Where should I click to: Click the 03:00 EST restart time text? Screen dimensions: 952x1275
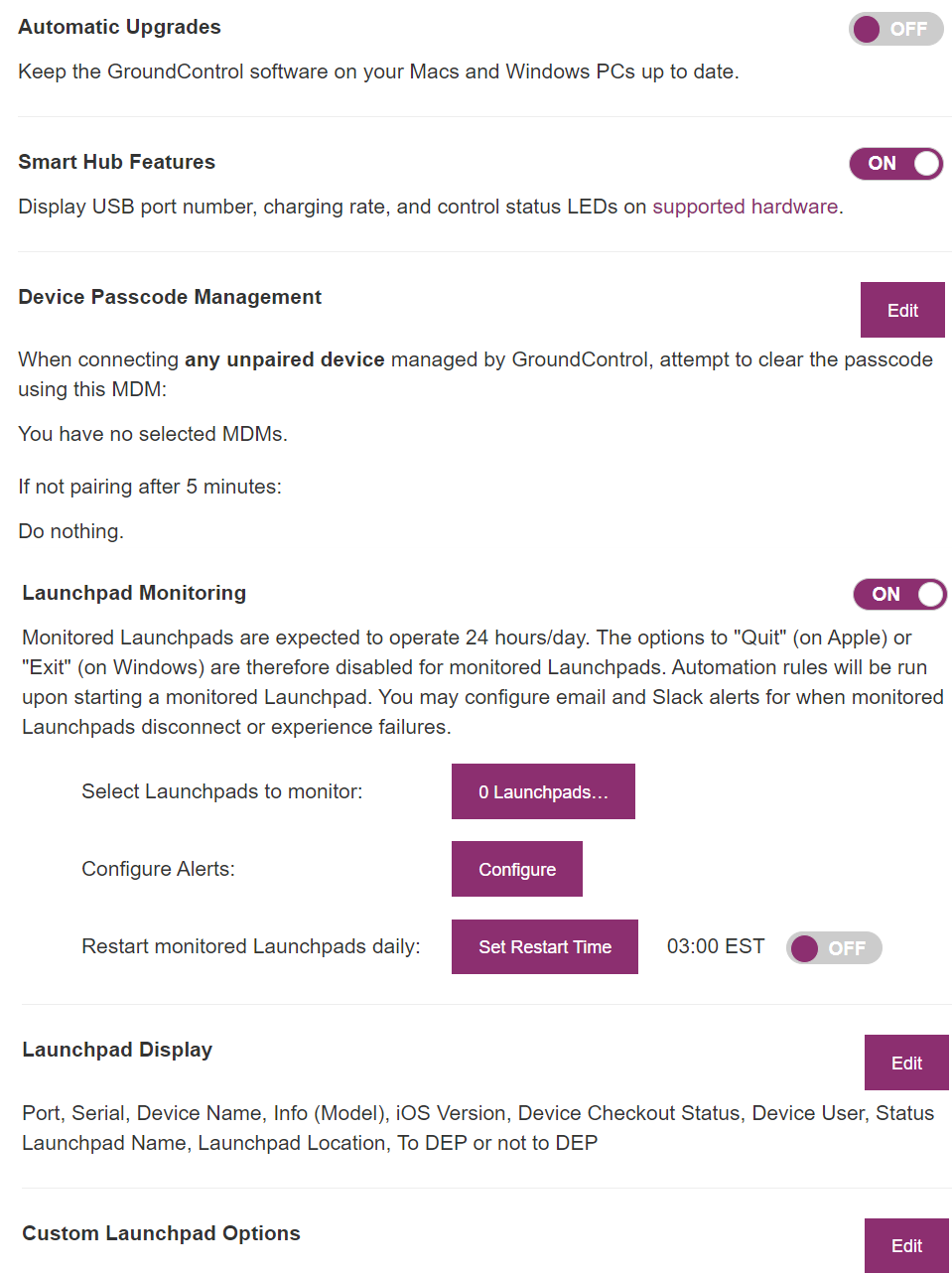pyautogui.click(x=716, y=946)
